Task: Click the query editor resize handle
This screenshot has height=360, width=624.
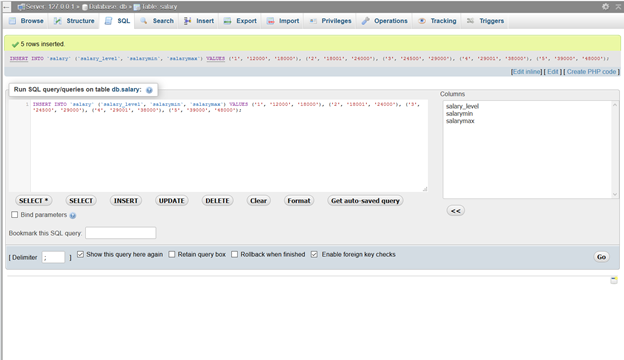Action: tap(425, 189)
